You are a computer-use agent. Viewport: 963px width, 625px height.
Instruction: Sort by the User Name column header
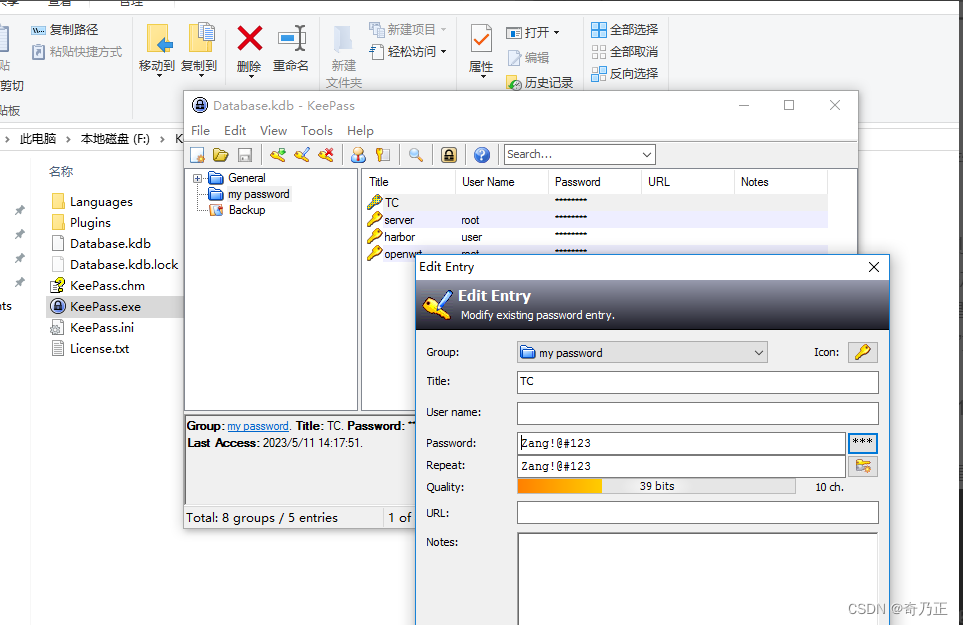click(502, 182)
